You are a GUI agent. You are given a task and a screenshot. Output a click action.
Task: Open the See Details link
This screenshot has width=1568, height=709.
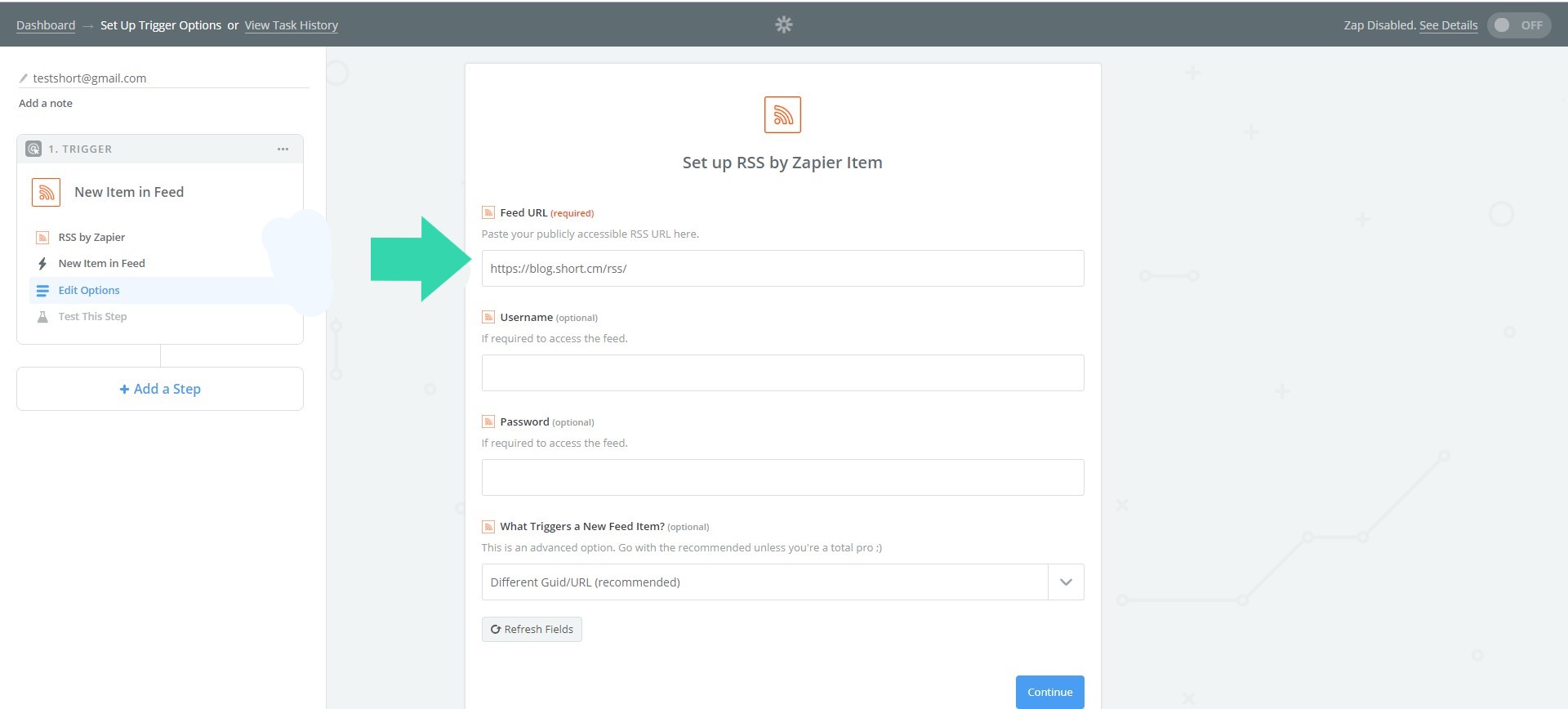1448,25
